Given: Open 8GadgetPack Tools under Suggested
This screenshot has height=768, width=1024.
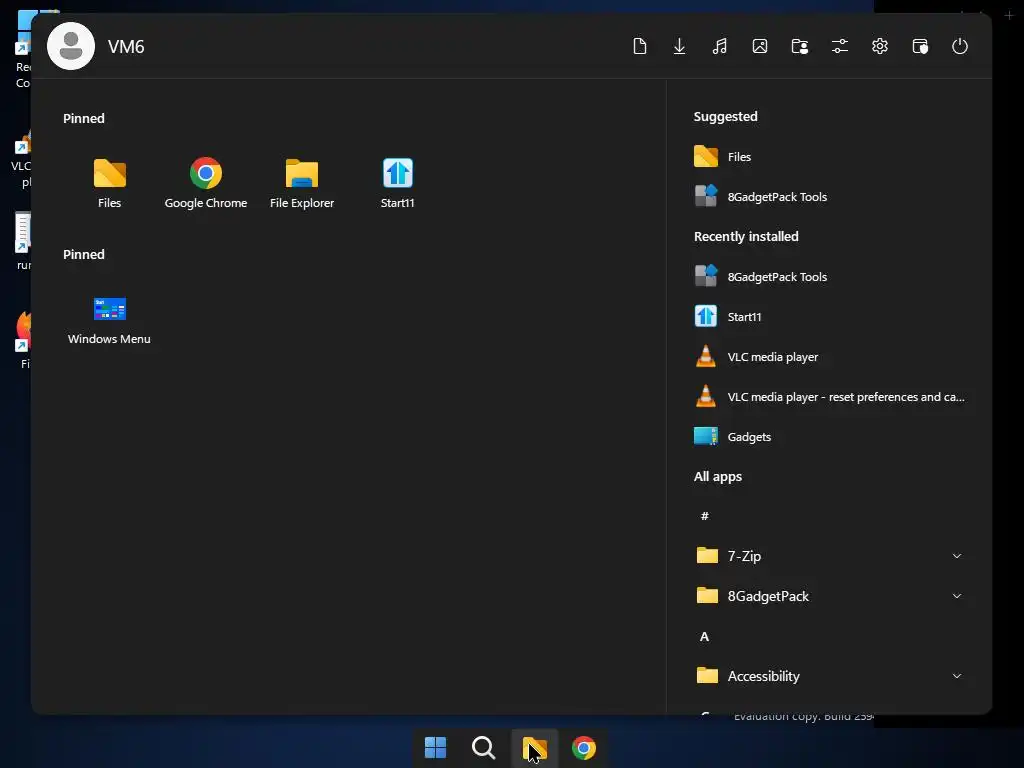Looking at the screenshot, I should click(829, 197).
